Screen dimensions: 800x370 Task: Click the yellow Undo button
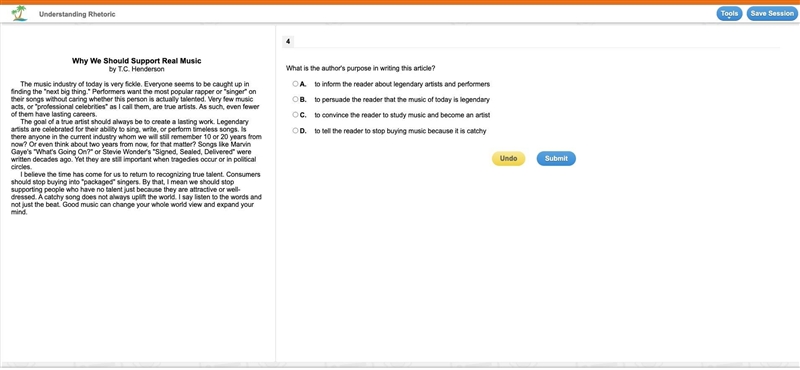pyautogui.click(x=508, y=159)
